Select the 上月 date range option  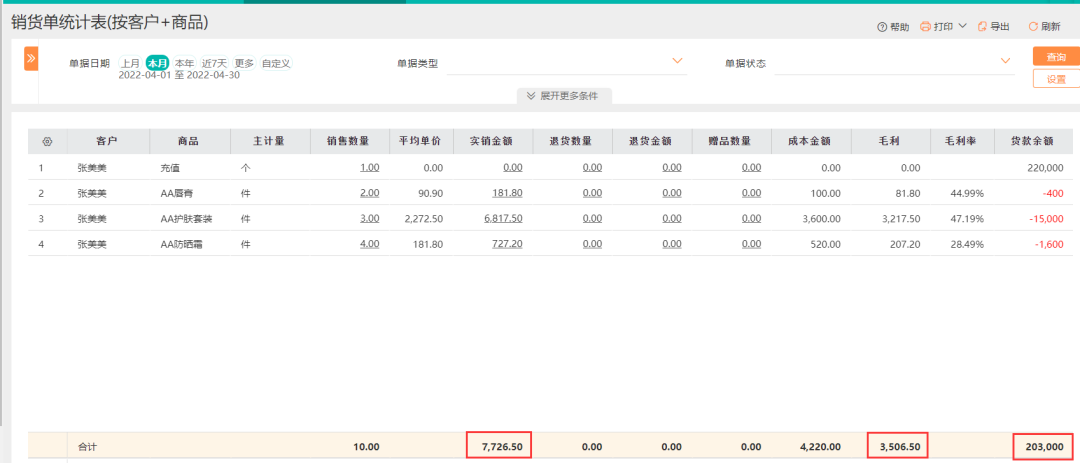131,63
